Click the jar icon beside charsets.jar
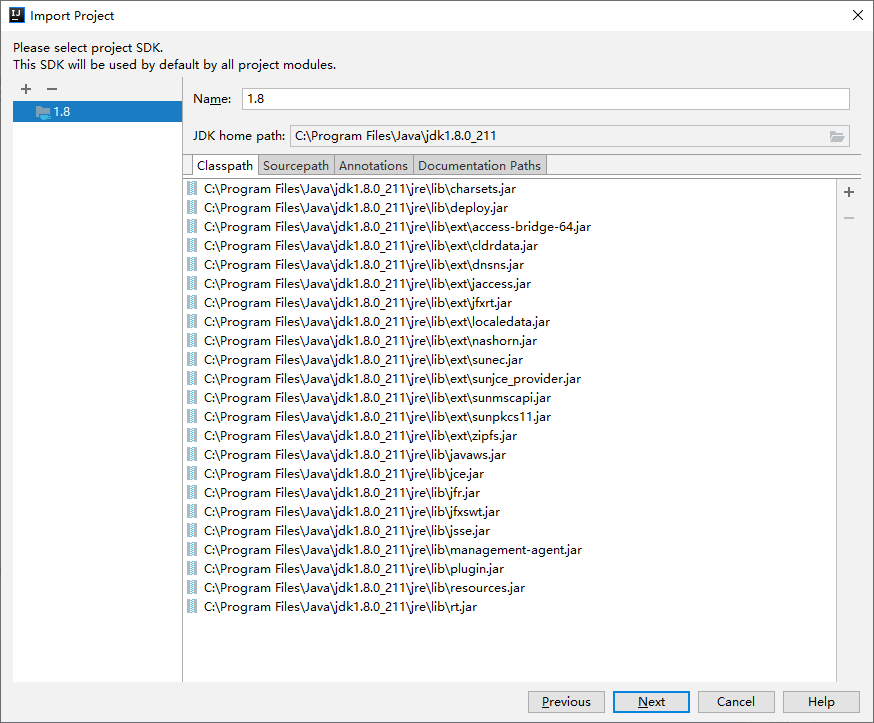The width and height of the screenshot is (874, 723). pos(192,188)
